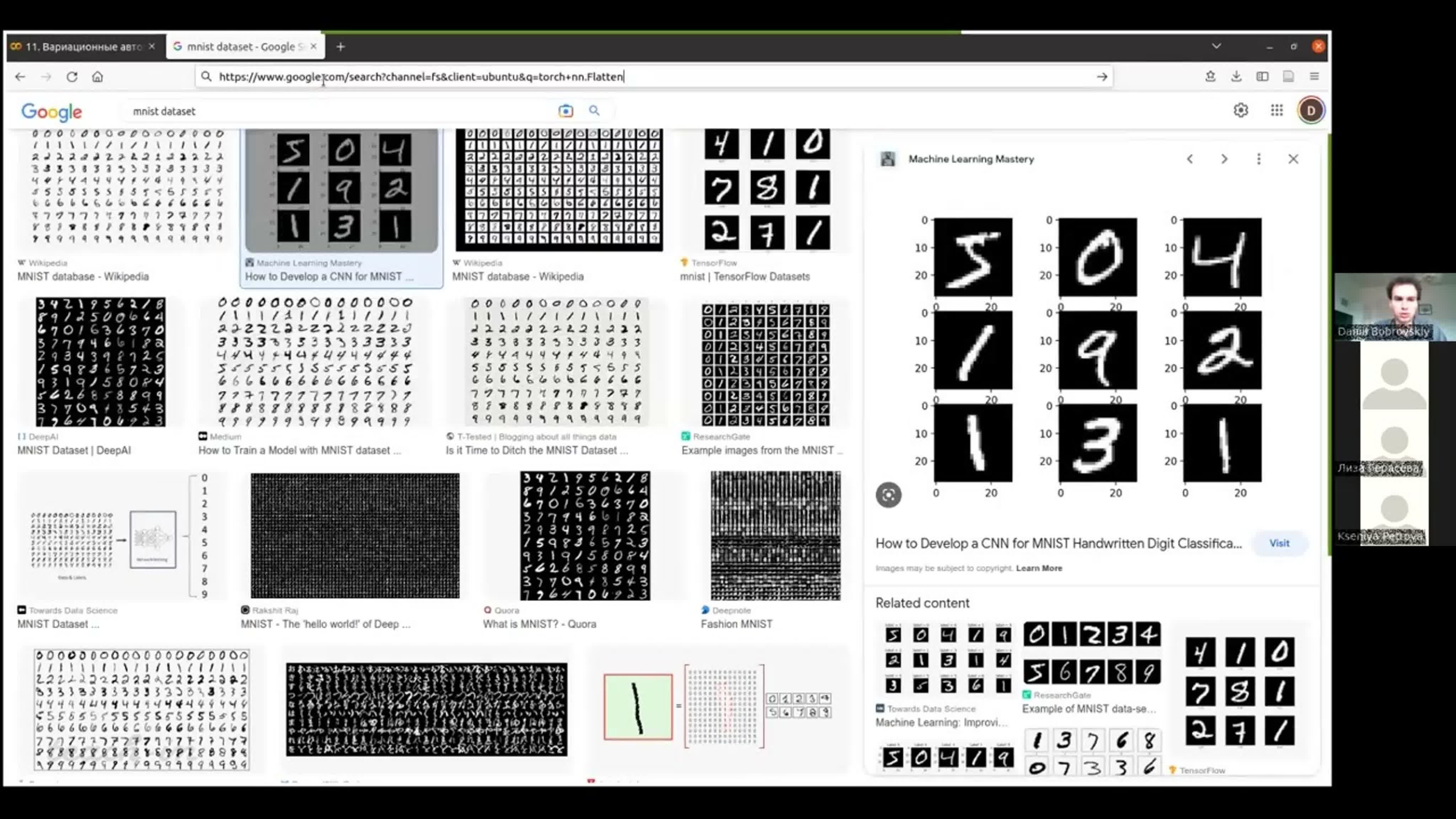Open related ResearchGate 0-9 digits thumbnail
The width and height of the screenshot is (1456, 819).
click(1092, 653)
